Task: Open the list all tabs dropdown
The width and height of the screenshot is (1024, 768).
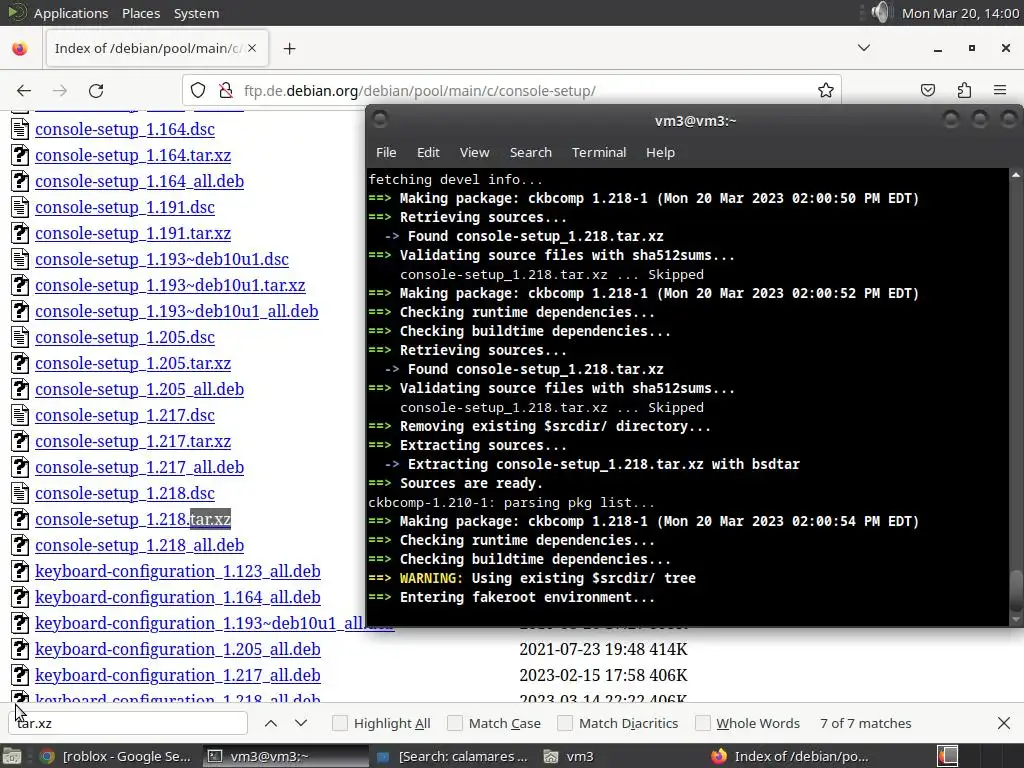Action: 863,48
